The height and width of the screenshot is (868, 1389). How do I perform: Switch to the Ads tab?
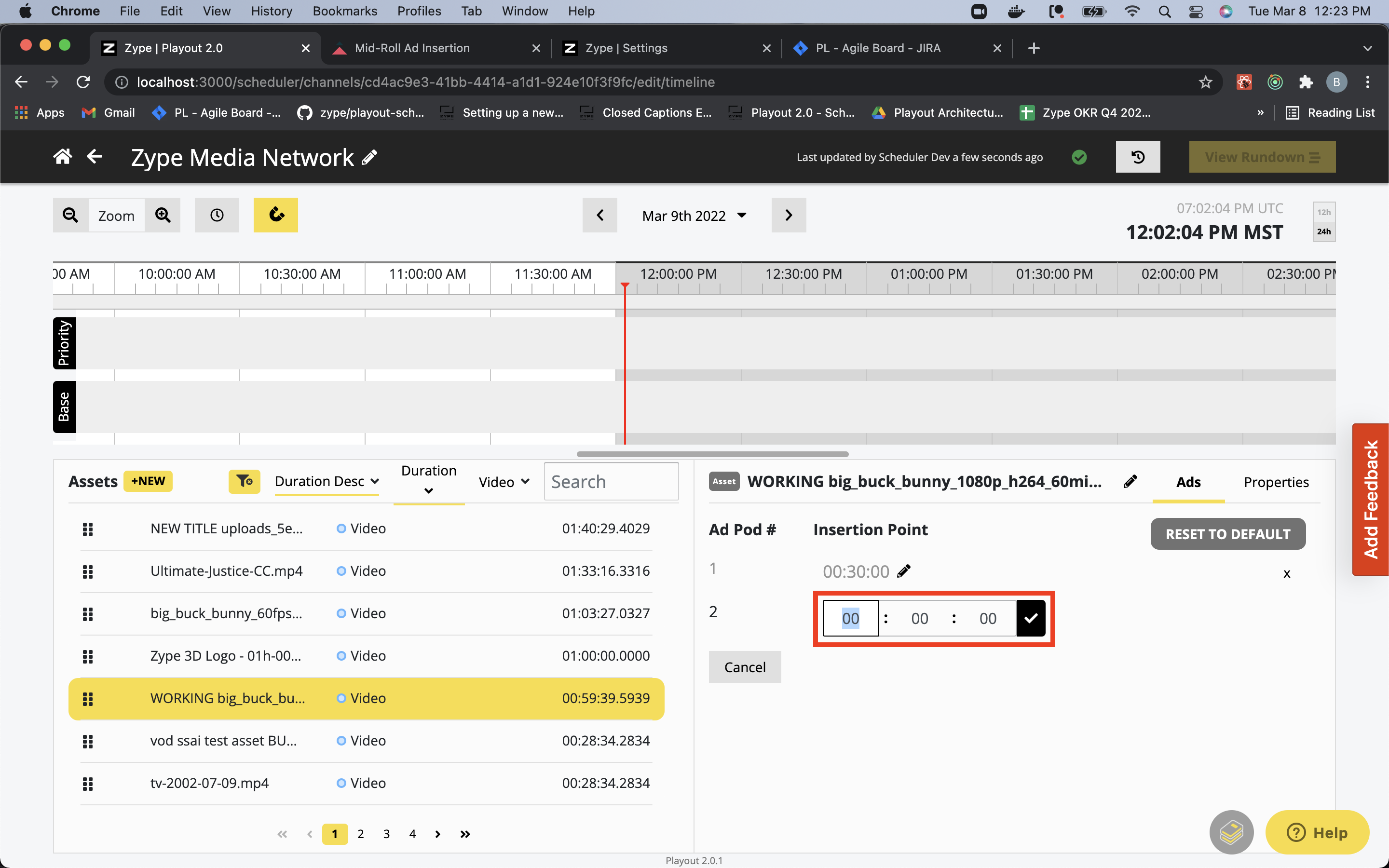click(1188, 482)
